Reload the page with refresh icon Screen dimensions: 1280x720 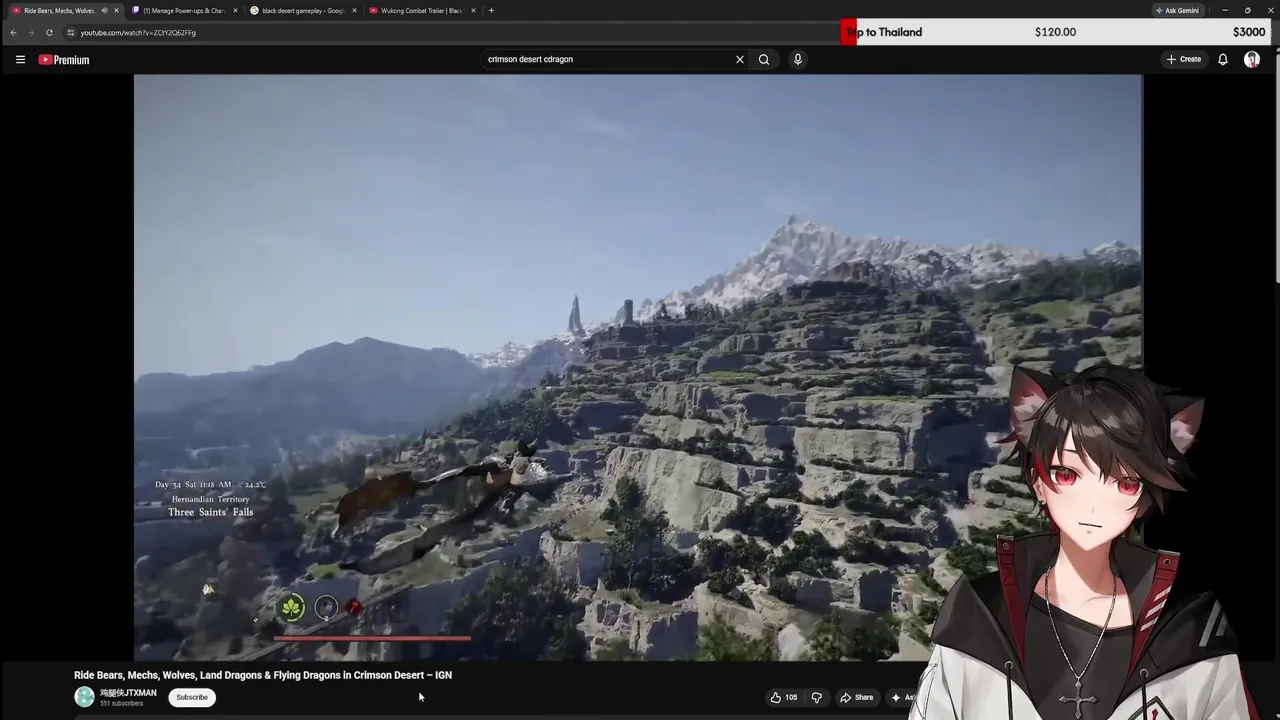49,32
